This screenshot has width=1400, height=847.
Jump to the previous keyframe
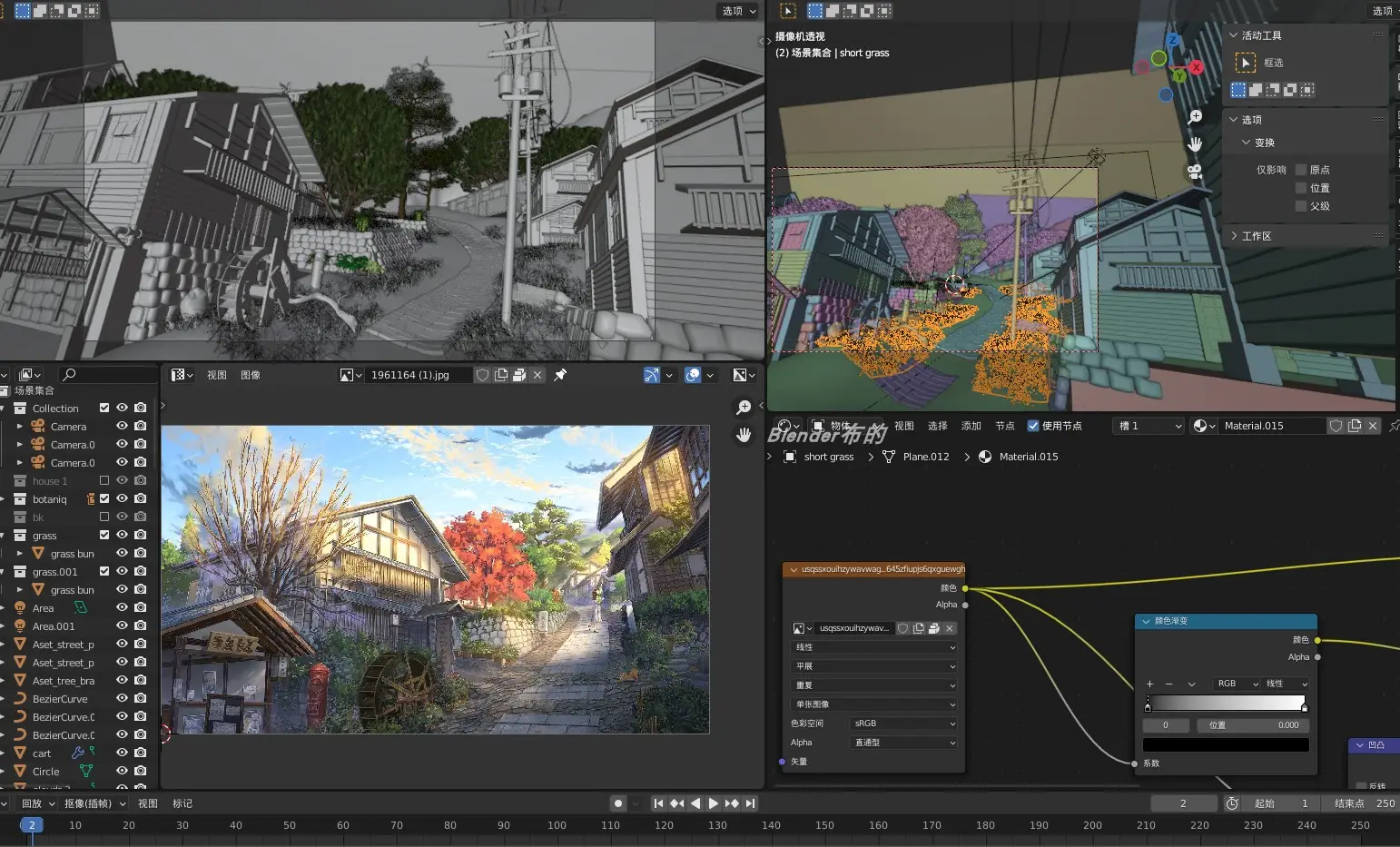pyautogui.click(x=676, y=803)
